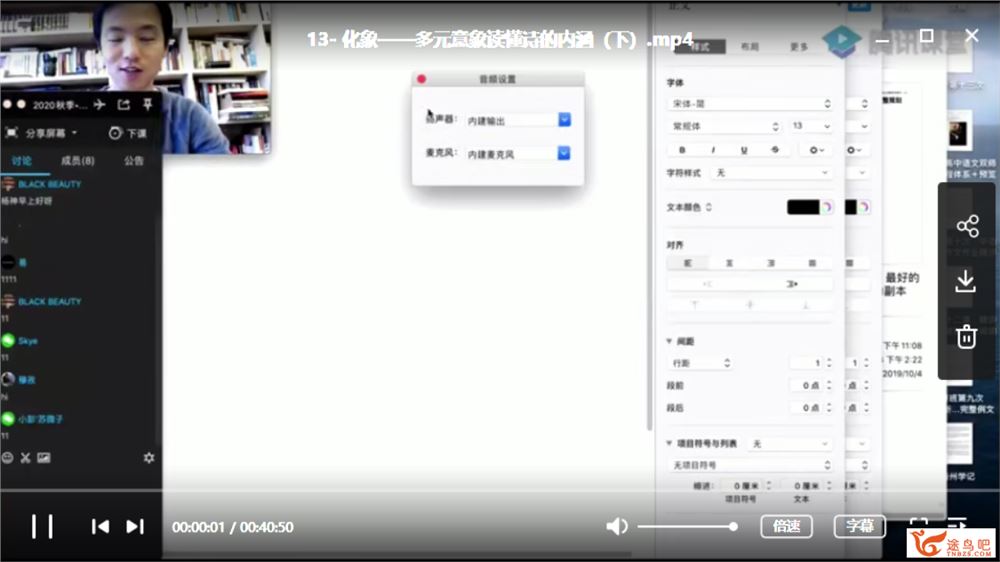Viewport: 1000px width, 562px height.
Task: Click the user name Skye in the chat
Action: click(27, 341)
